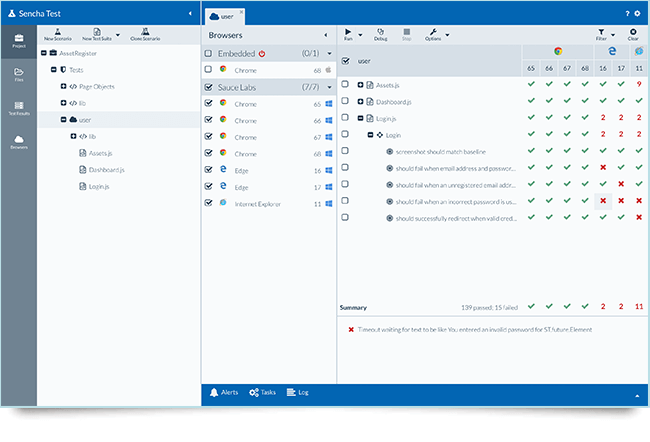Screen dimensions: 650x442
Task: Collapse the Sauce Labs group arrow
Action: 330,87
